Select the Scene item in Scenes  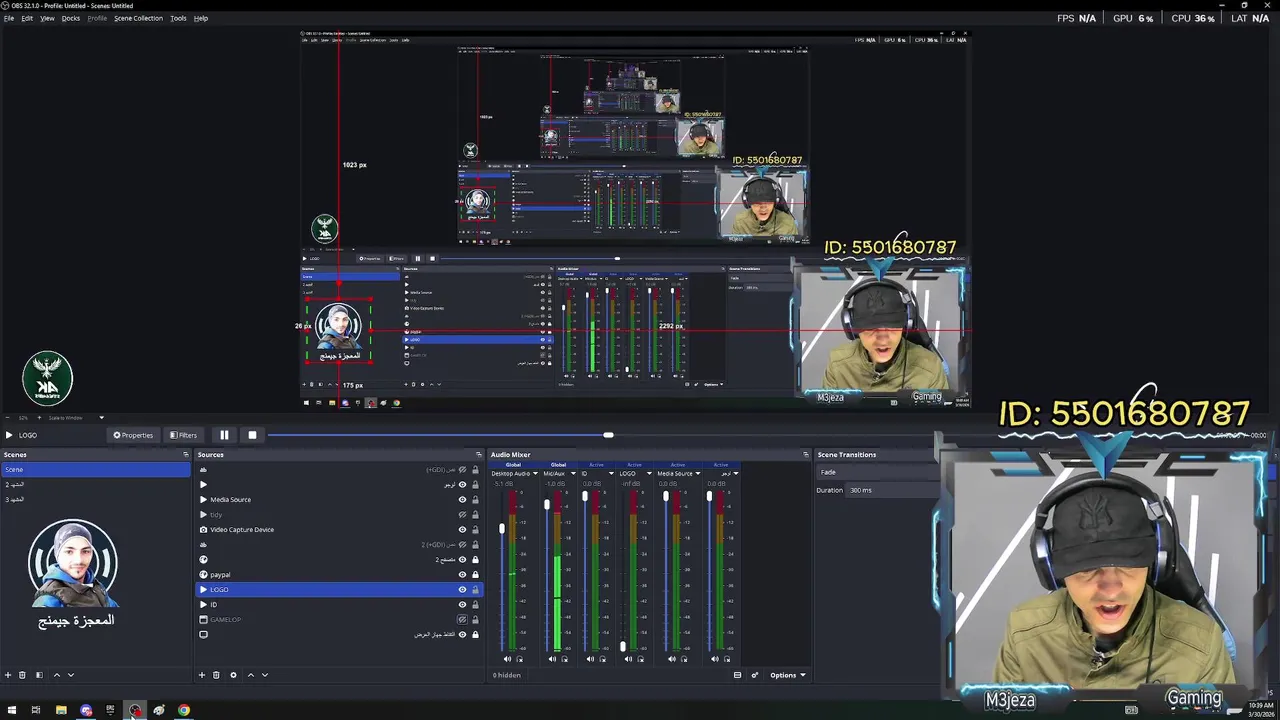coord(95,469)
